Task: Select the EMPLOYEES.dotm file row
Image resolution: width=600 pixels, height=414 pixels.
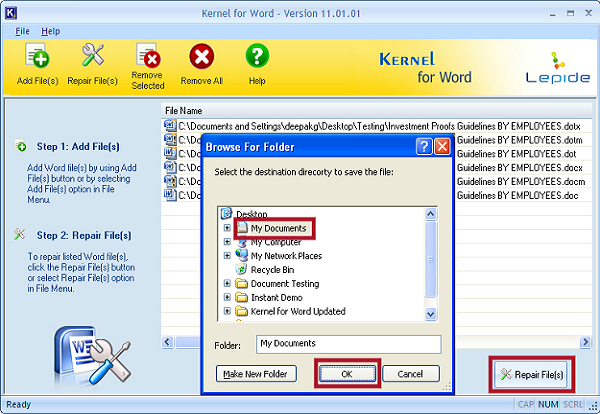Action: click(376, 140)
